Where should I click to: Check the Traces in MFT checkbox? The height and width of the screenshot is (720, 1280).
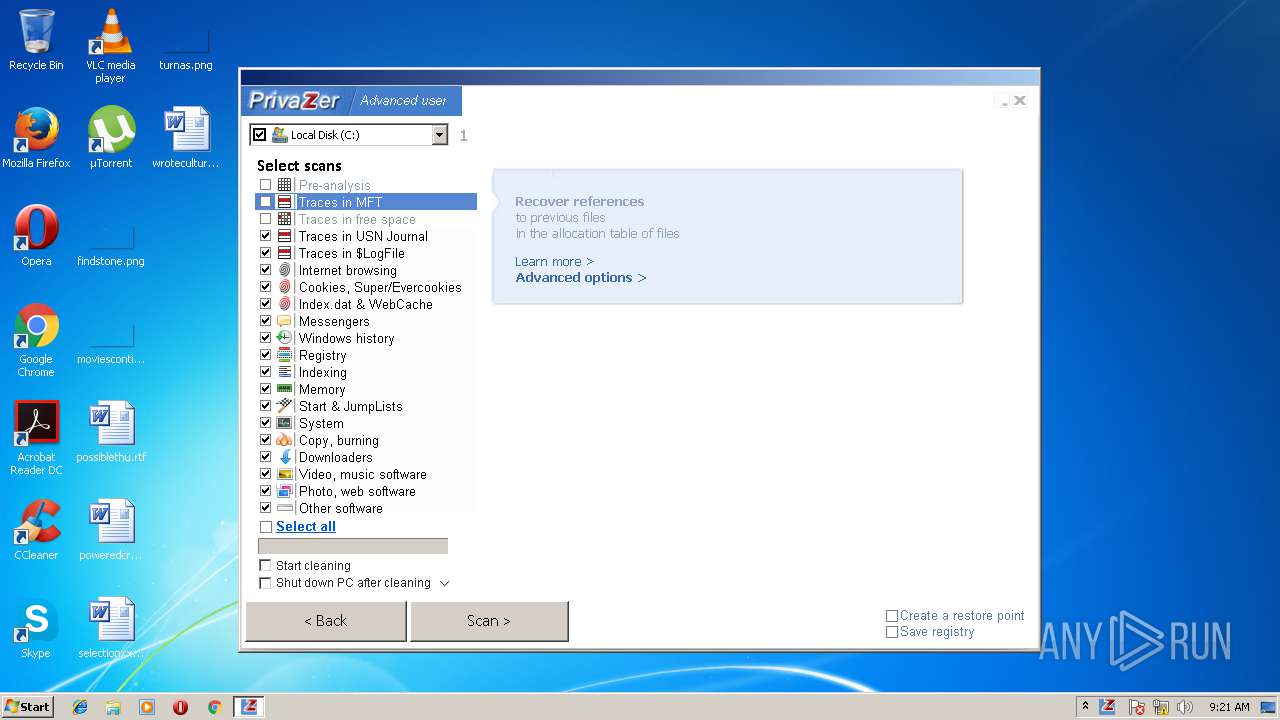[265, 202]
